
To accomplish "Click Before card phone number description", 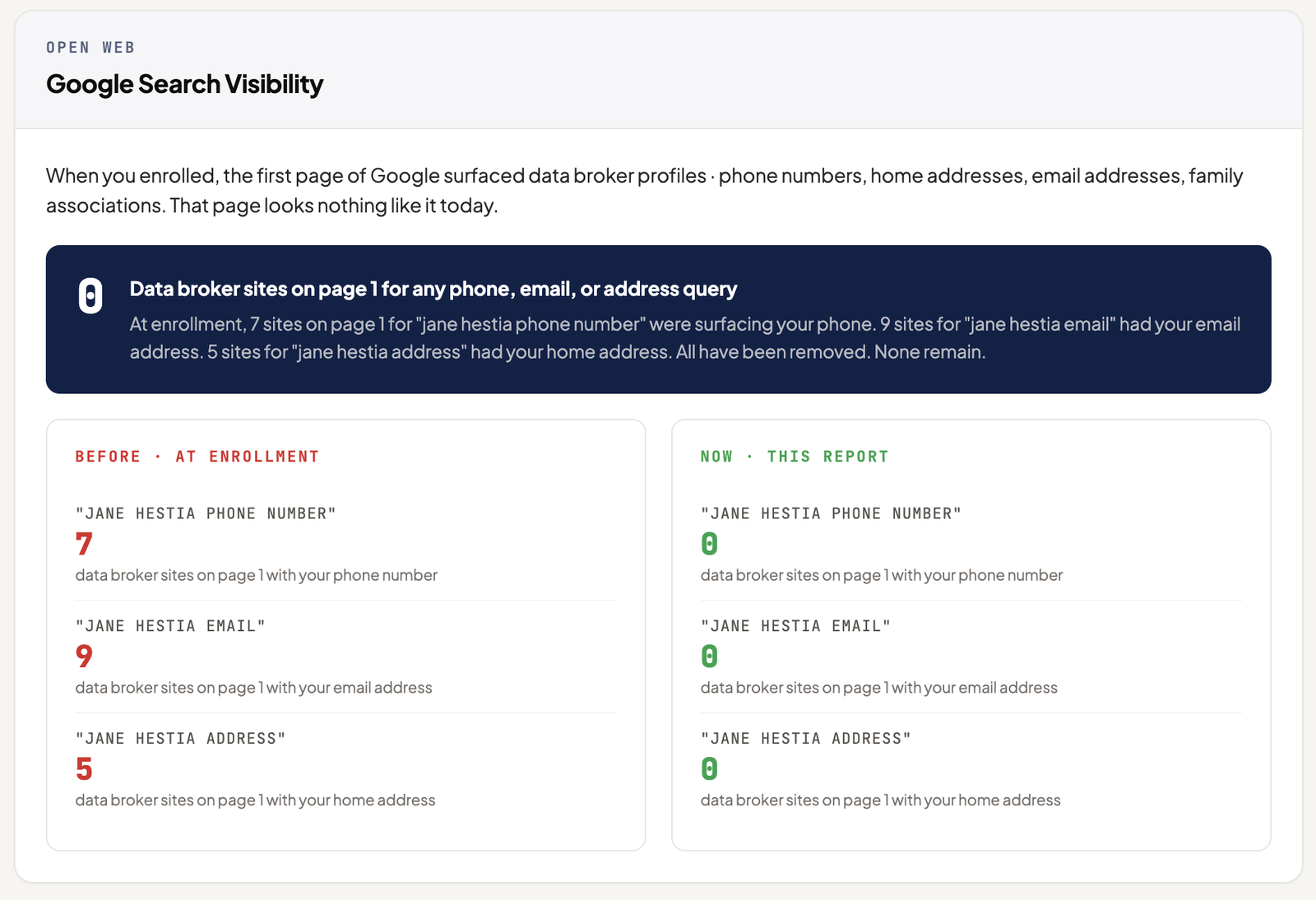I will click(257, 575).
